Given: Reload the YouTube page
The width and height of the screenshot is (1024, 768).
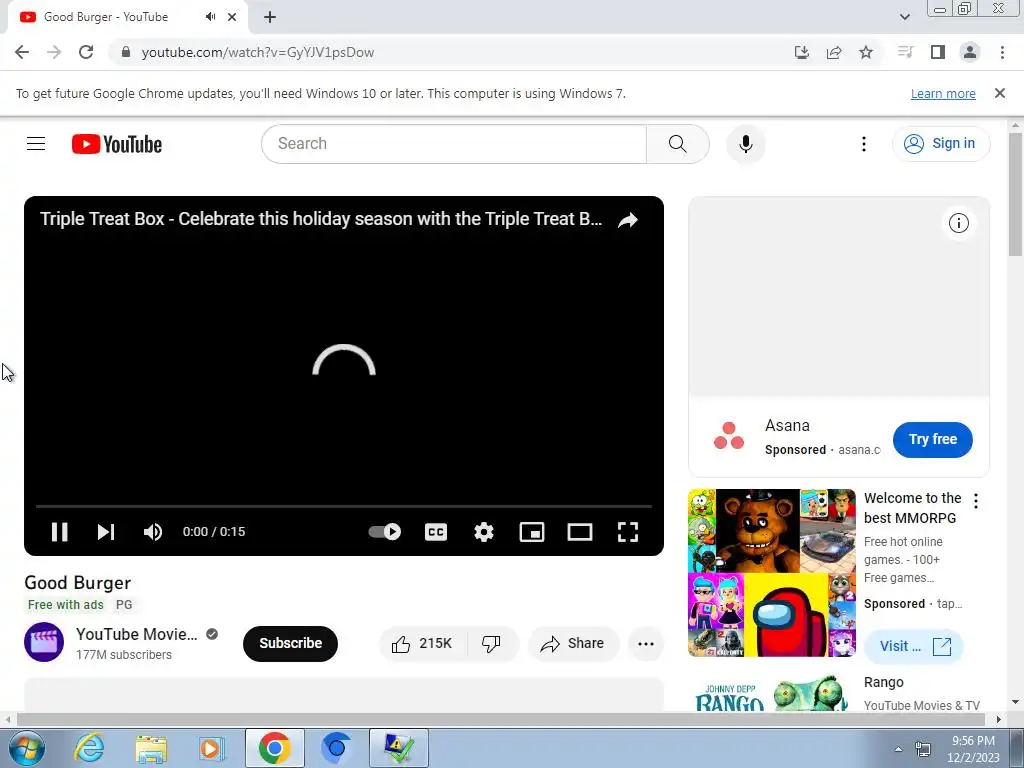Looking at the screenshot, I should point(86,52).
